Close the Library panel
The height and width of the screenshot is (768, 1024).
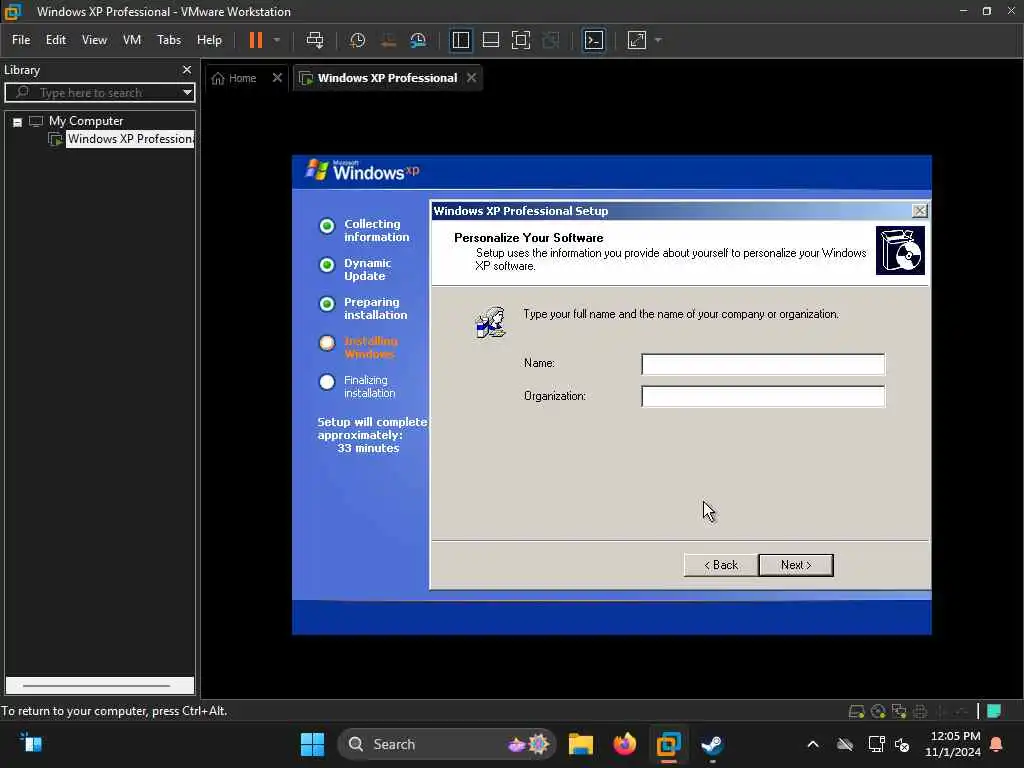coord(187,70)
